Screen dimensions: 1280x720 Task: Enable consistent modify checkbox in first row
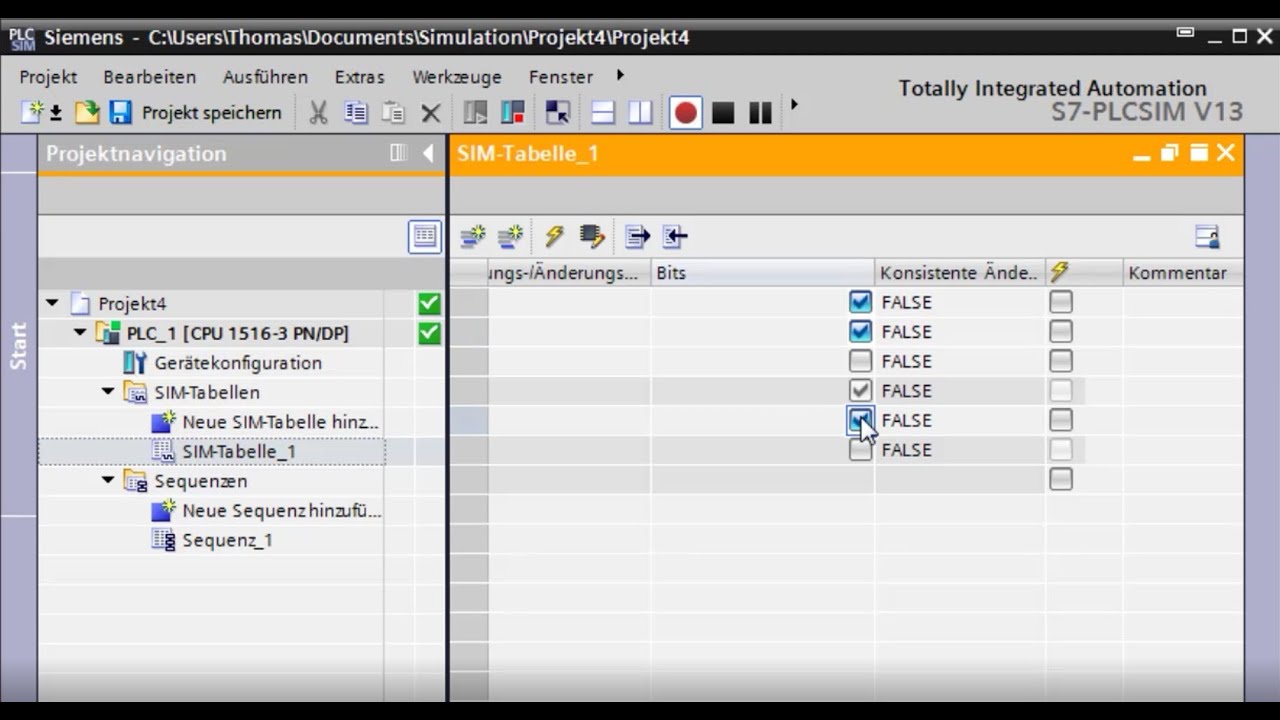pyautogui.click(x=1061, y=302)
